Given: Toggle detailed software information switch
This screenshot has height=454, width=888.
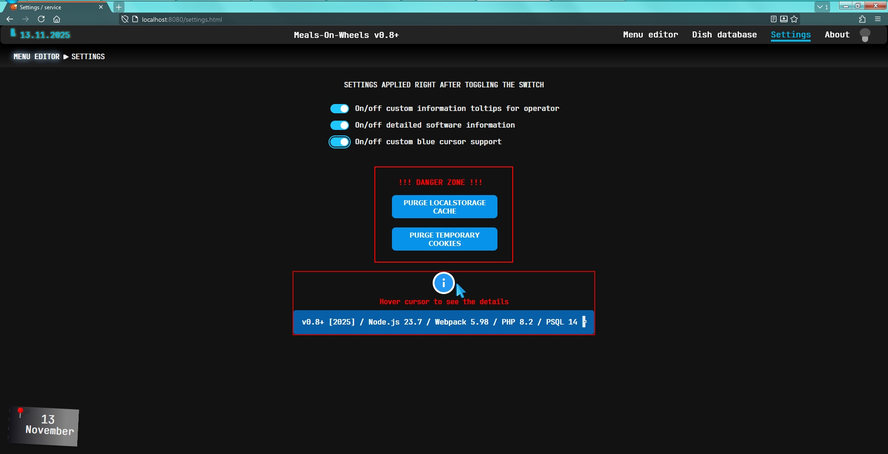Looking at the screenshot, I should click(339, 125).
